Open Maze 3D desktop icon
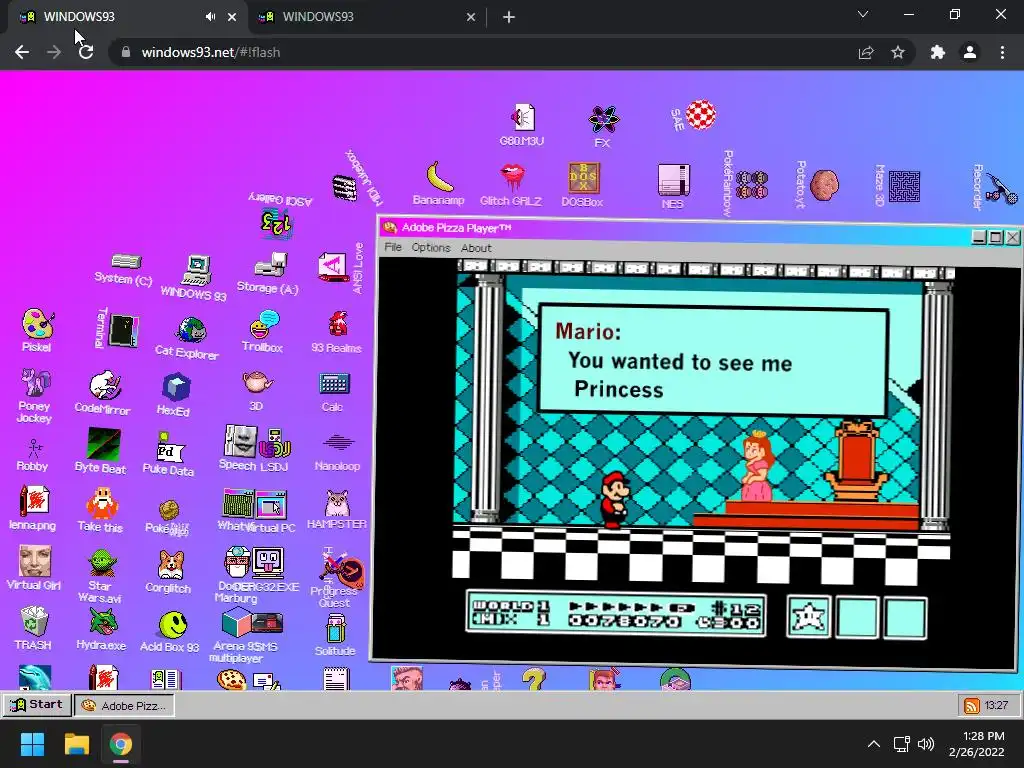 click(904, 186)
